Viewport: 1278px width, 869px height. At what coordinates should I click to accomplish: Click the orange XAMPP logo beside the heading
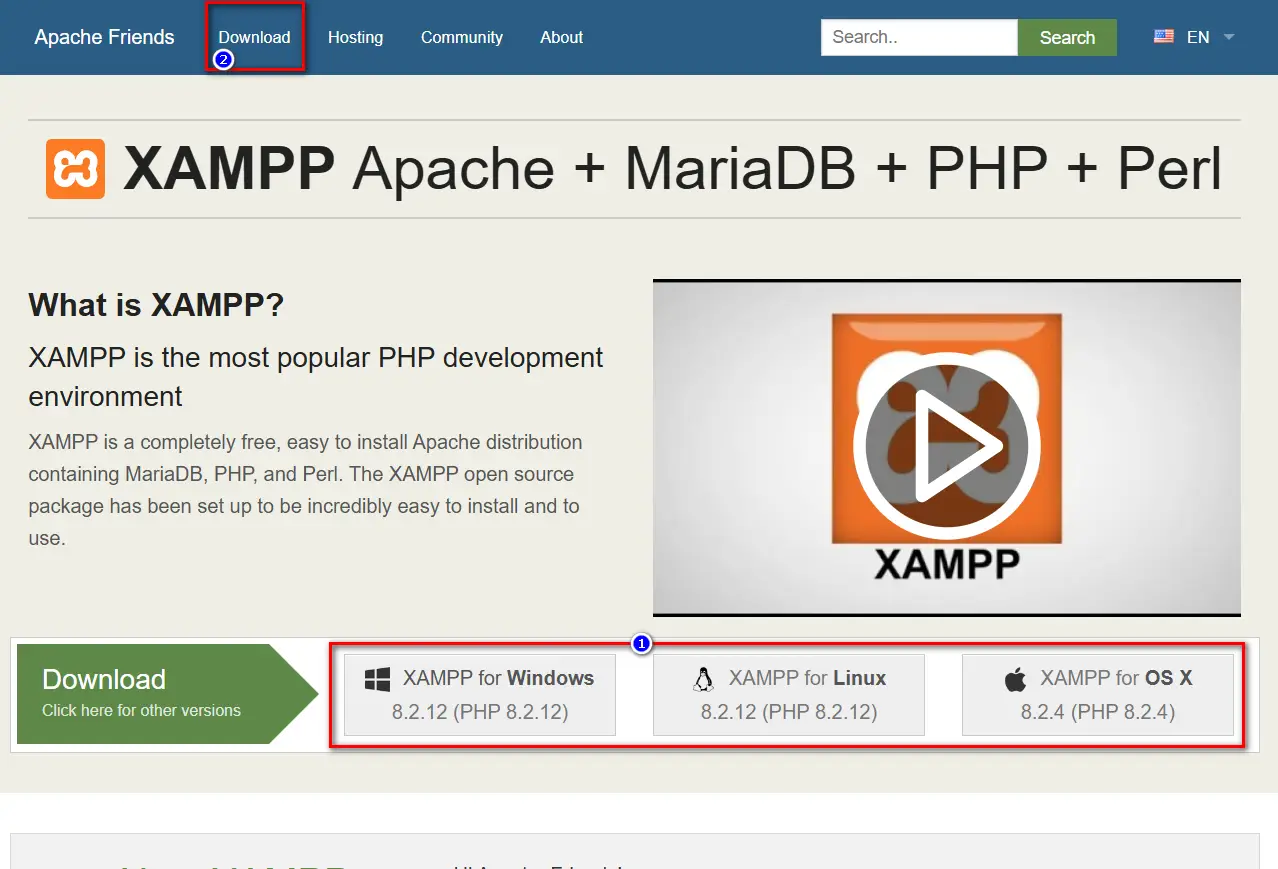[x=75, y=169]
